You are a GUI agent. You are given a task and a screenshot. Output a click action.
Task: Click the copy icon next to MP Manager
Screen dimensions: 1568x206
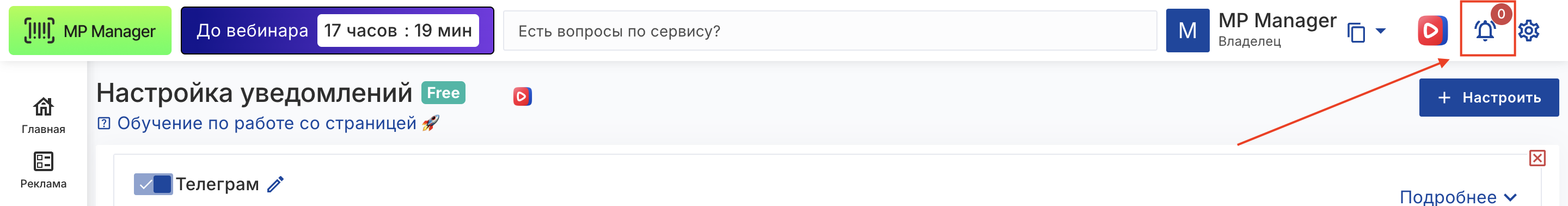click(x=1356, y=32)
